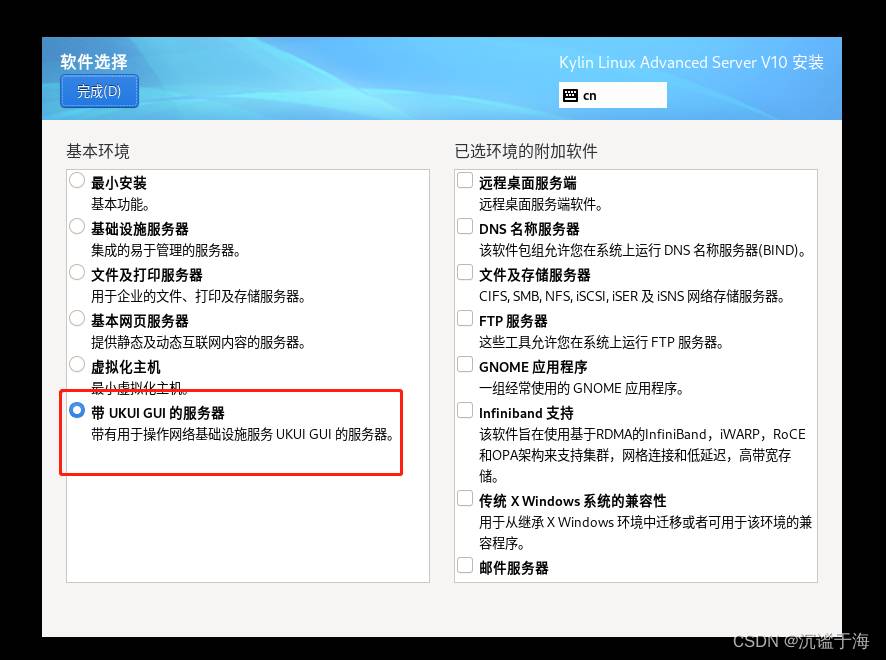Select the 最小安装 radio button
This screenshot has width=886, height=660.
(78, 181)
